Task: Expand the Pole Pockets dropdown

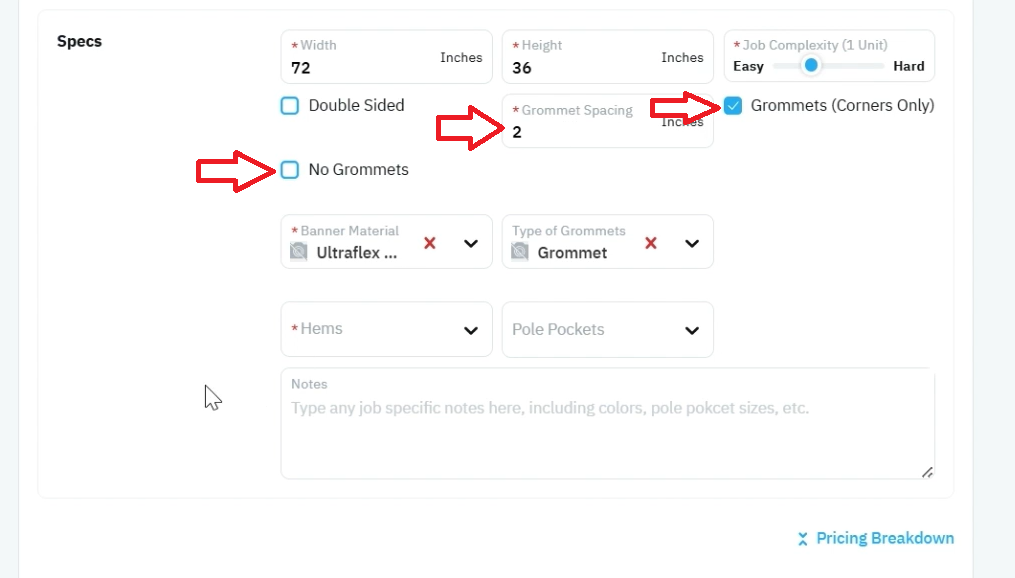Action: [608, 329]
